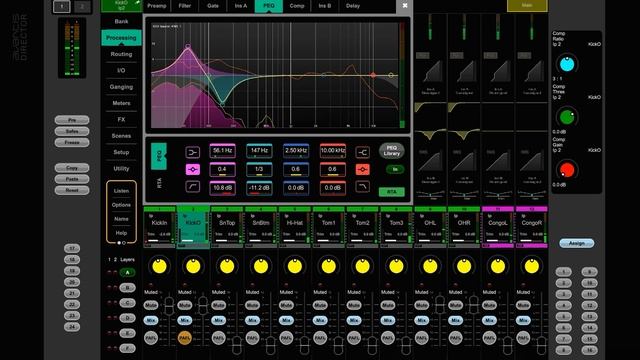Open the PEQ Library
The height and width of the screenshot is (360, 640).
click(x=391, y=151)
